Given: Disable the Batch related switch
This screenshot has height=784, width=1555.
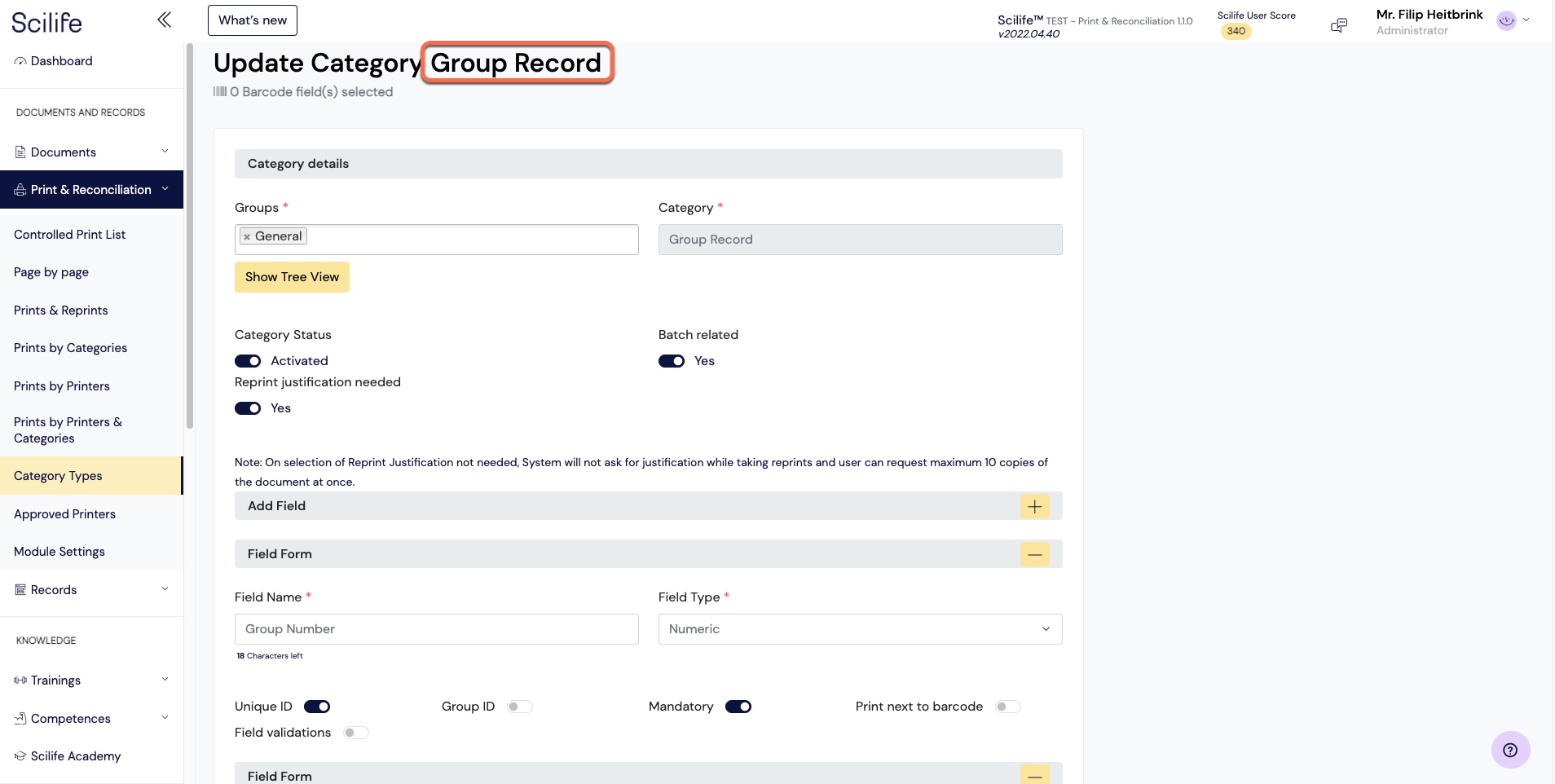Looking at the screenshot, I should pos(672,361).
